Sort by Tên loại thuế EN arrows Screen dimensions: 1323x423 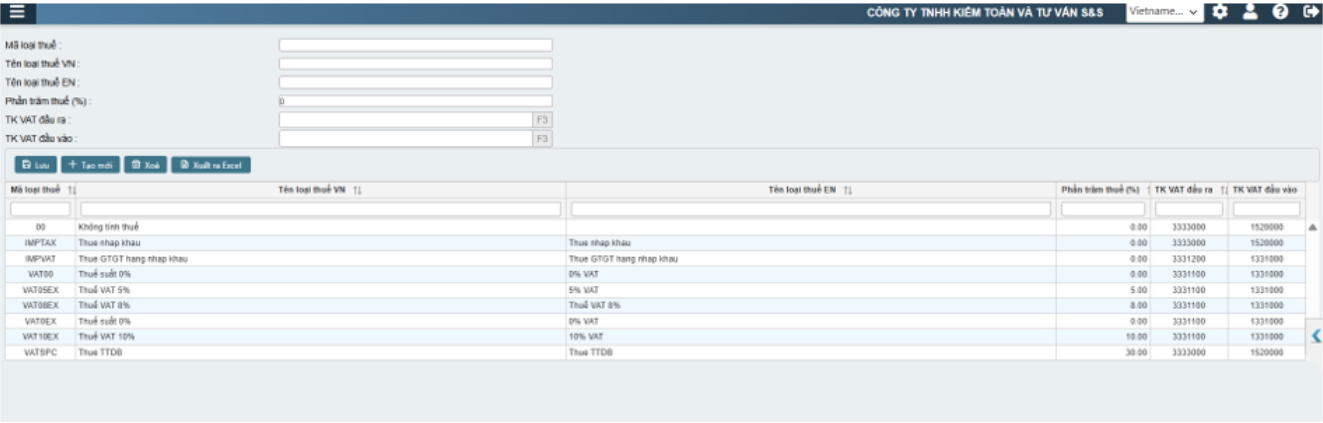pos(847,190)
